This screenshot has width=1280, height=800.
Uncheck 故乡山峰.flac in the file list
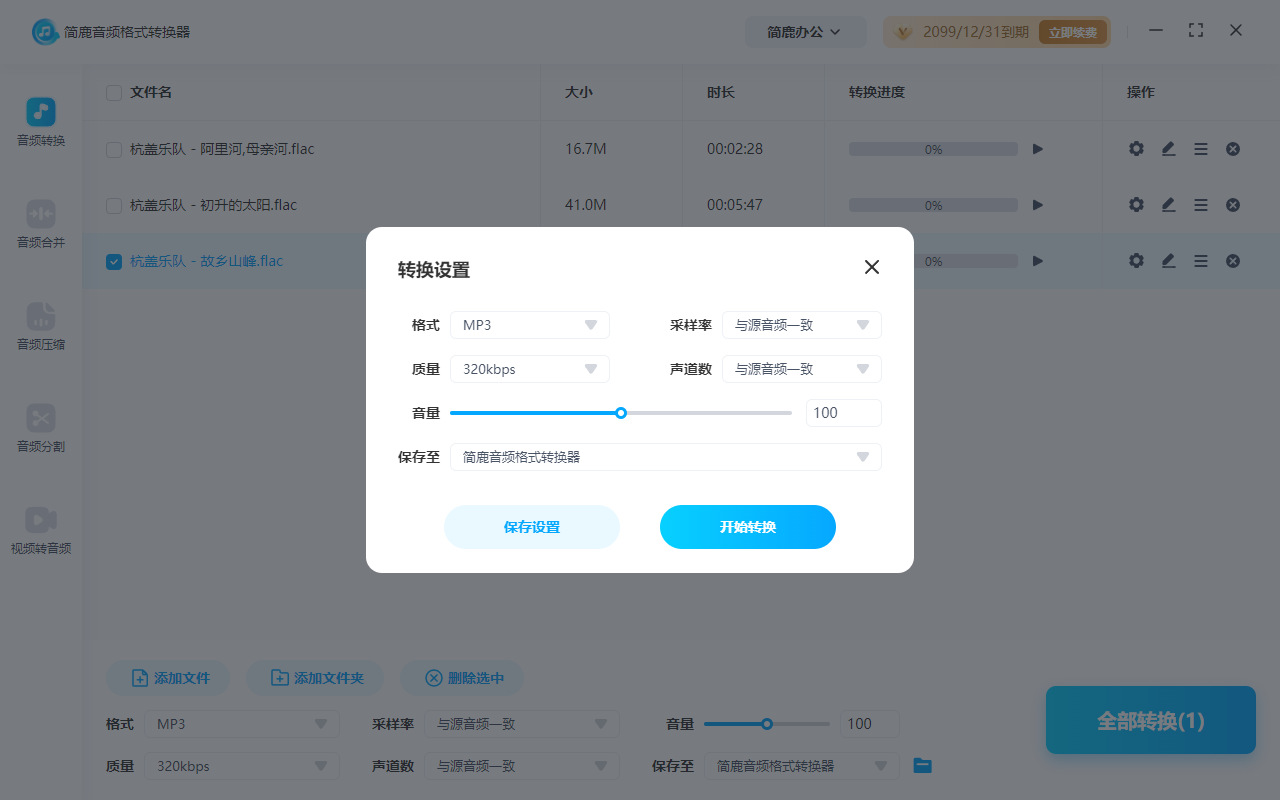tap(113, 261)
